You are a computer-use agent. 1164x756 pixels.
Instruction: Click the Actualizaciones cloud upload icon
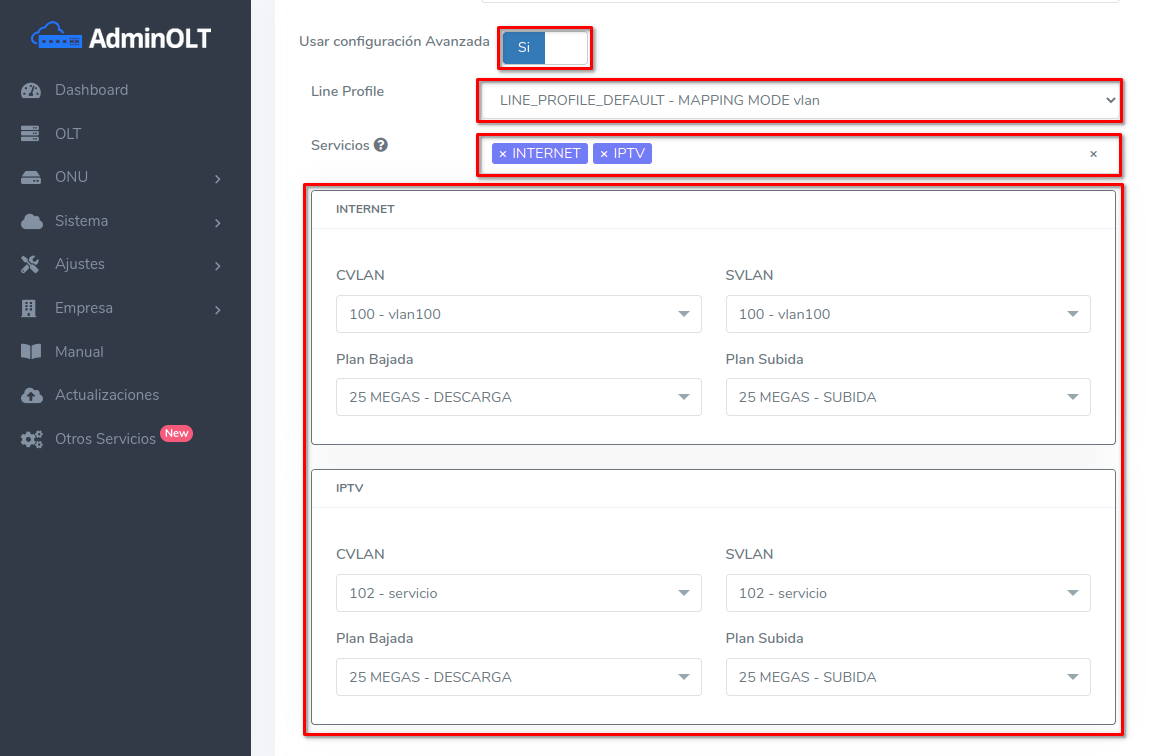(31, 396)
